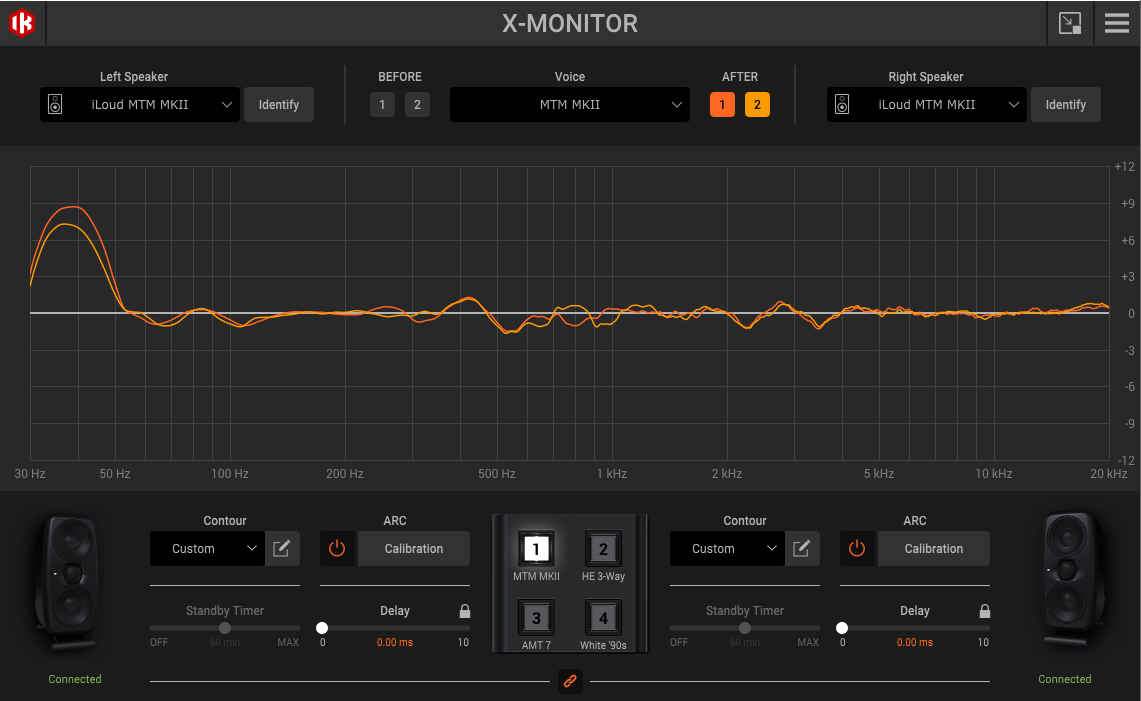
Task: Click the -12 dB scale label
Action: click(x=1126, y=460)
